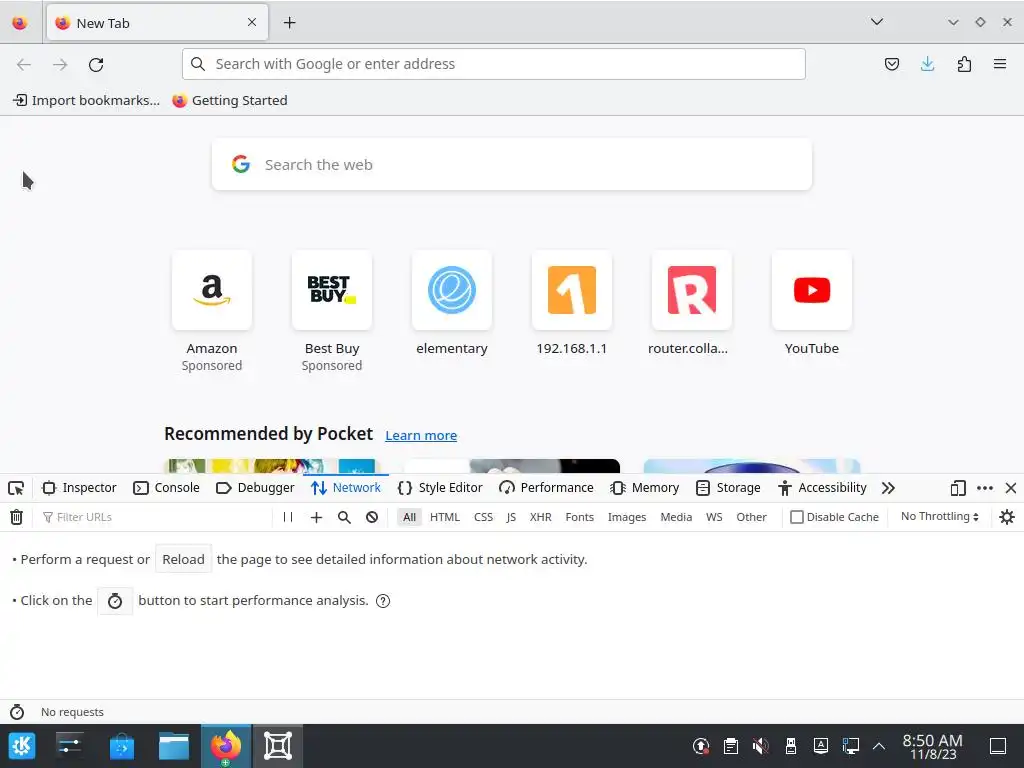Open network settings gear icon
Image resolution: width=1024 pixels, height=768 pixels.
(1007, 517)
